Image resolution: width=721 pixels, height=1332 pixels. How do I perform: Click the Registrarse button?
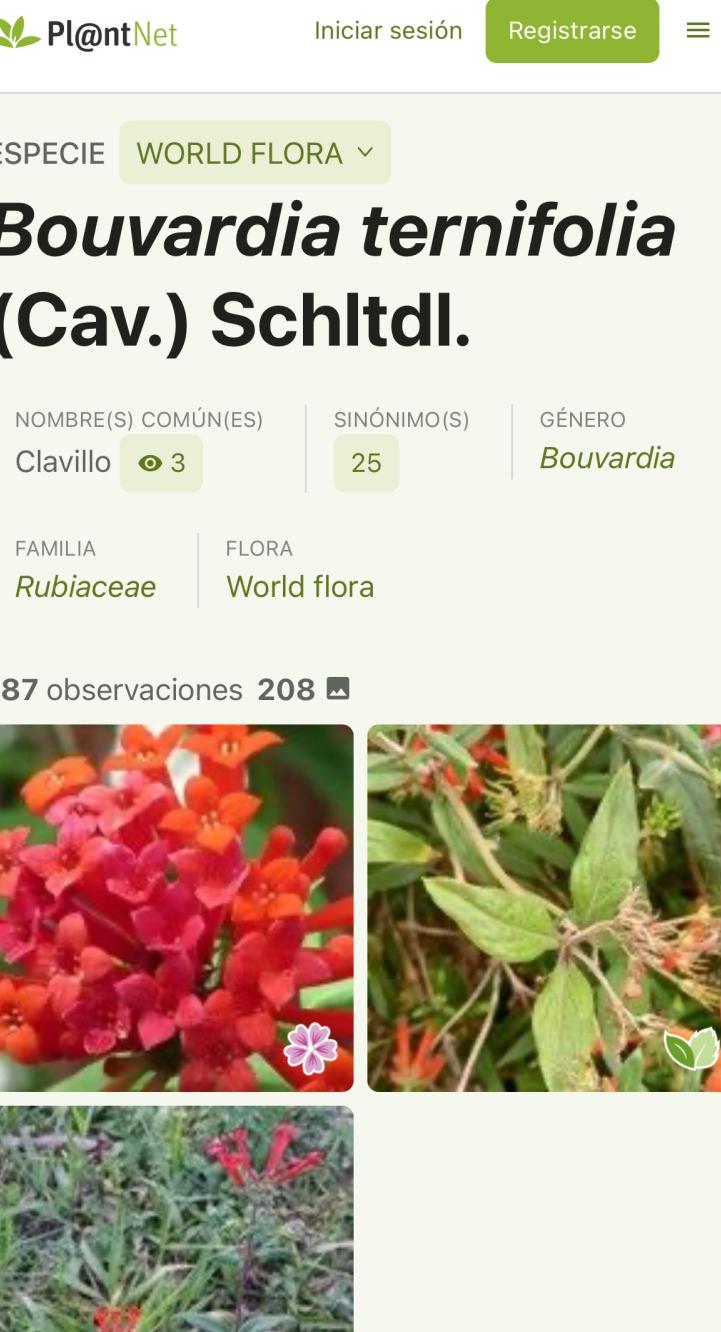click(572, 31)
